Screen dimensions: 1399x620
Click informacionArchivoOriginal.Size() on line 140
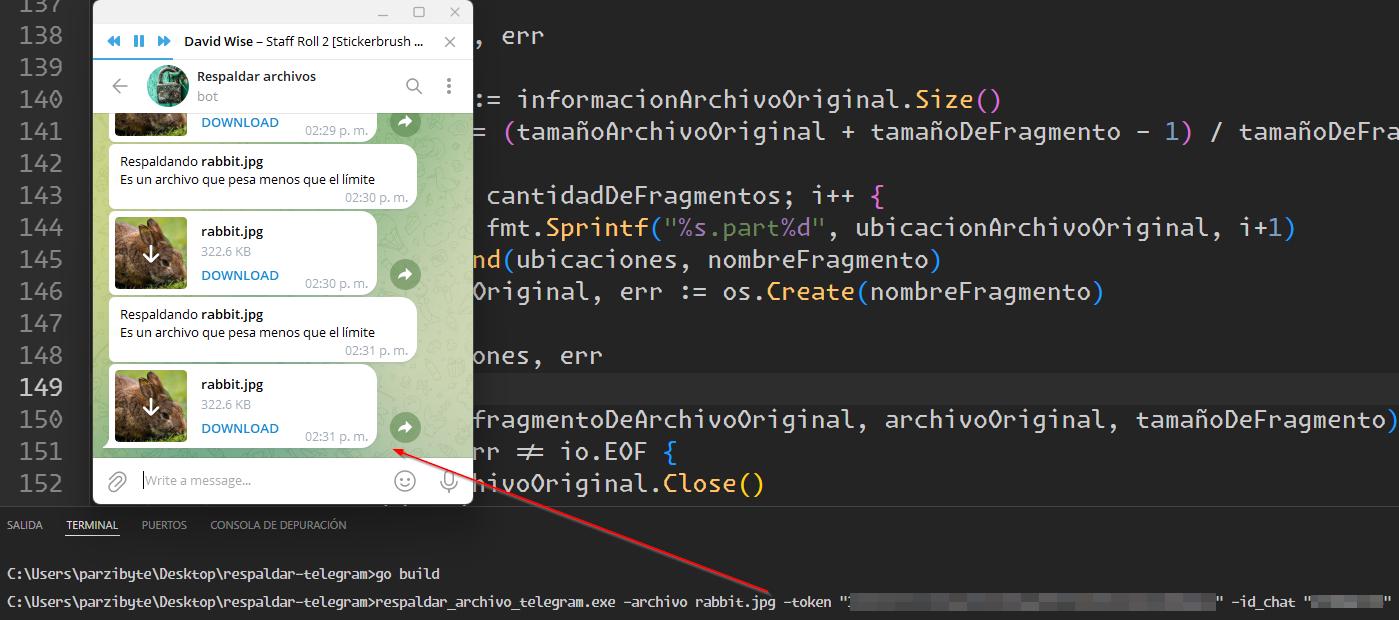759,99
